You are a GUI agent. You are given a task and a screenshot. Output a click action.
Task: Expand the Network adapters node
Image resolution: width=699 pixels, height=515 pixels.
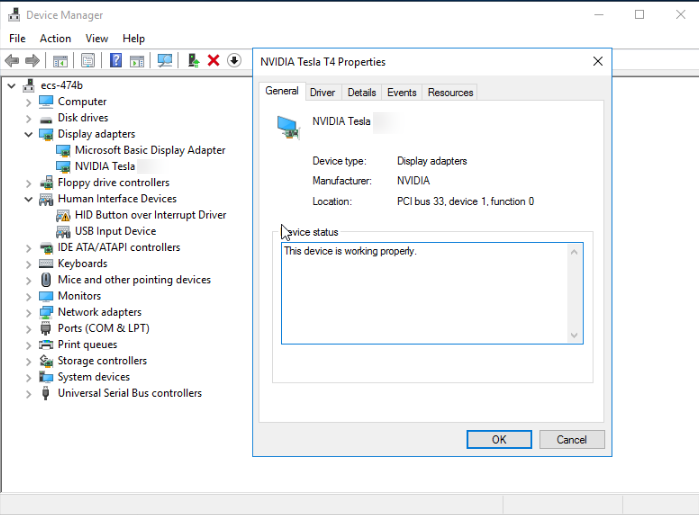click(x=29, y=313)
